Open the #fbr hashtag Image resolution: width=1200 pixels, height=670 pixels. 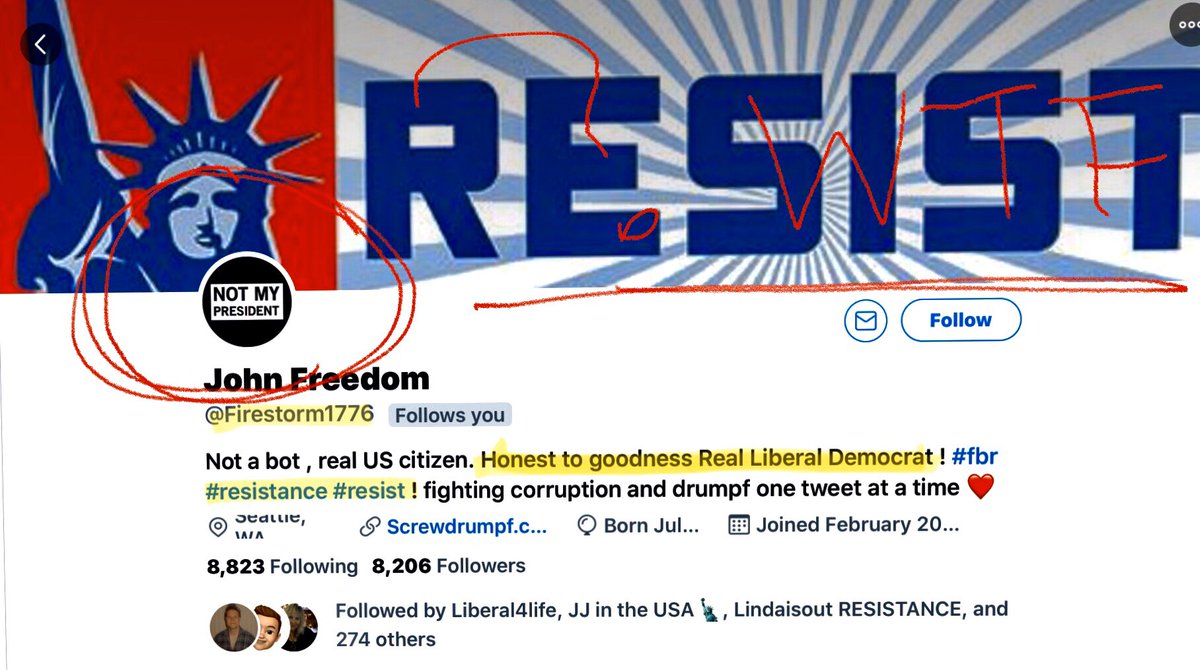click(x=975, y=457)
